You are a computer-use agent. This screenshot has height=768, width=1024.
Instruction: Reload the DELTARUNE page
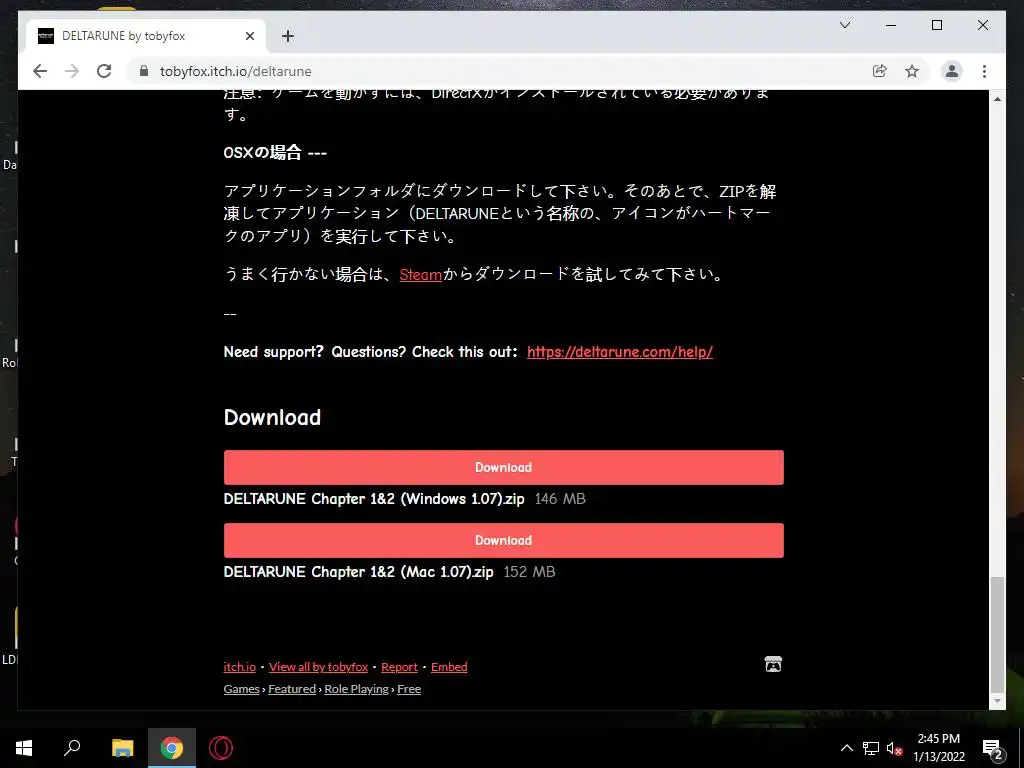[x=104, y=71]
